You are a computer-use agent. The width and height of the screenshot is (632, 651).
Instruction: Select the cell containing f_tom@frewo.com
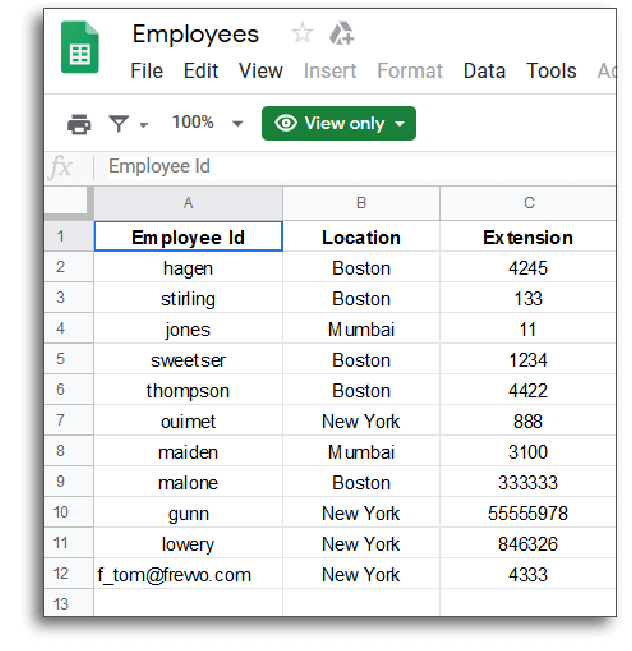188,574
